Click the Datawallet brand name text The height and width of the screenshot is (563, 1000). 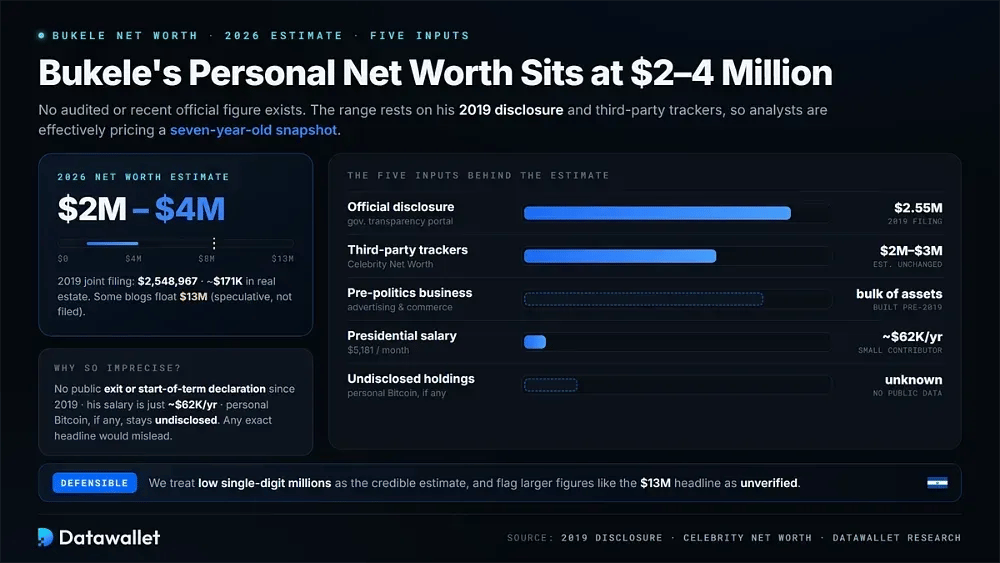click(x=109, y=537)
